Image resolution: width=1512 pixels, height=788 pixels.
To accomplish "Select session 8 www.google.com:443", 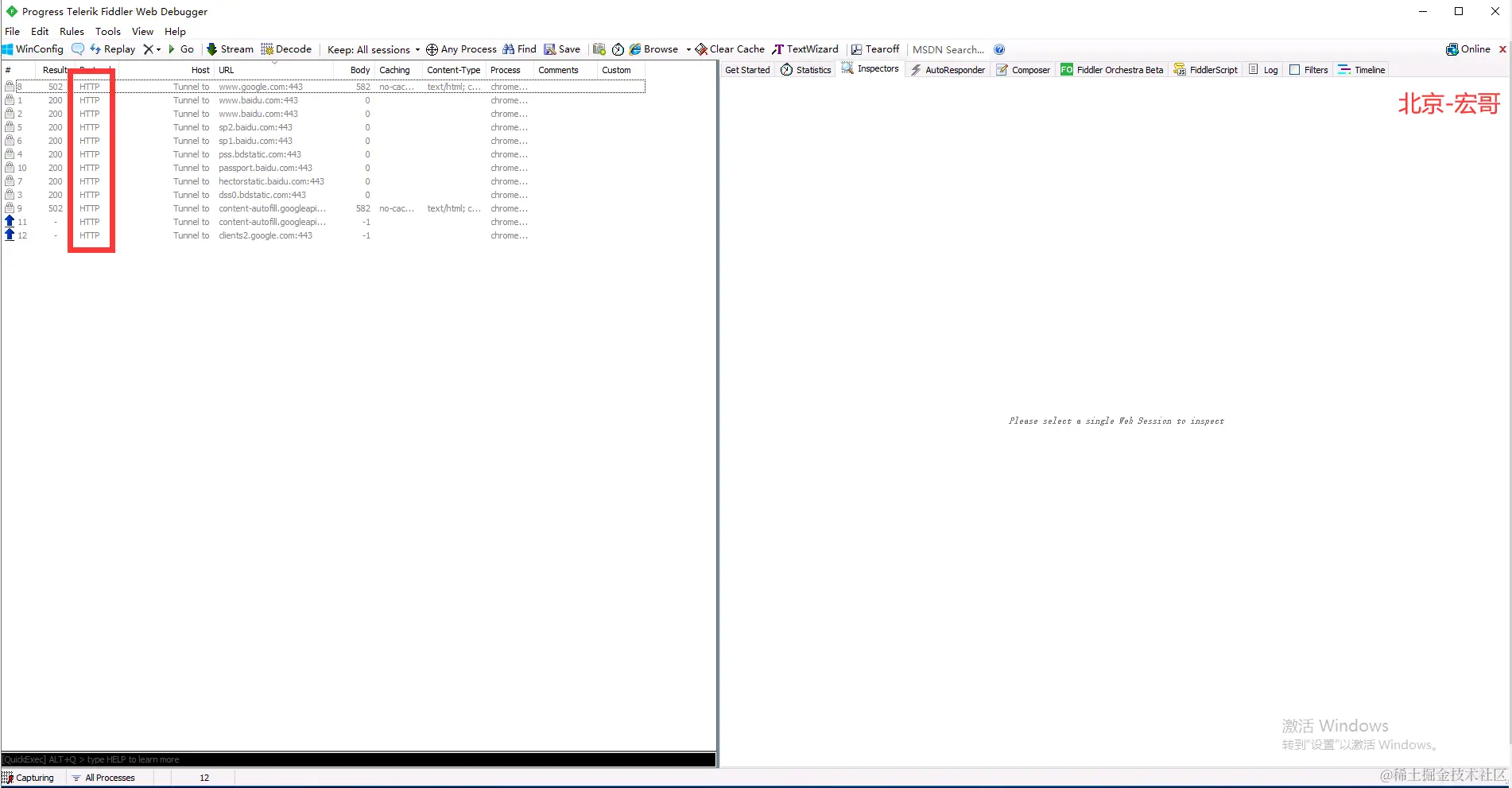I will [x=323, y=87].
